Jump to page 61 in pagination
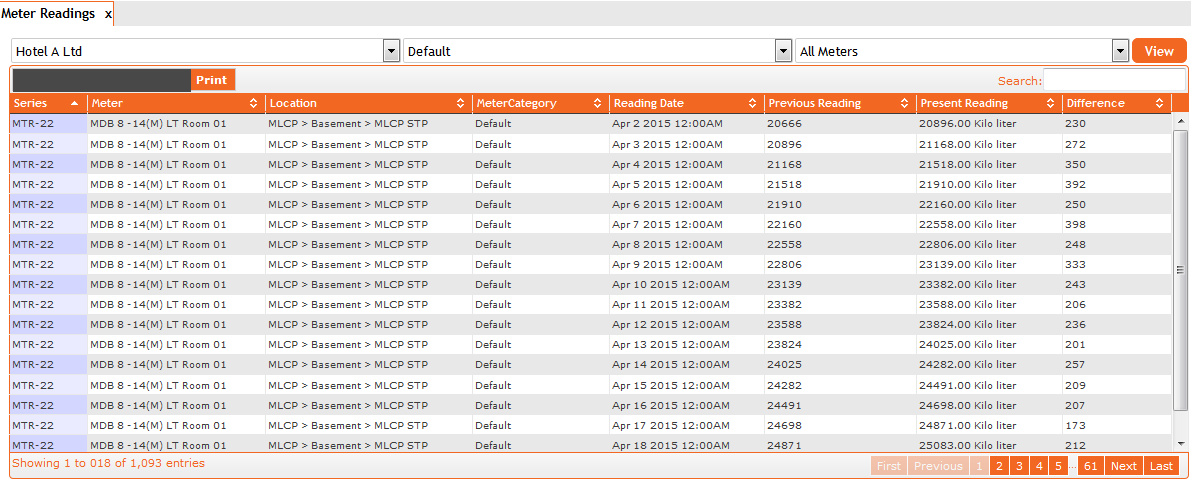1191x479 pixels. click(1090, 466)
